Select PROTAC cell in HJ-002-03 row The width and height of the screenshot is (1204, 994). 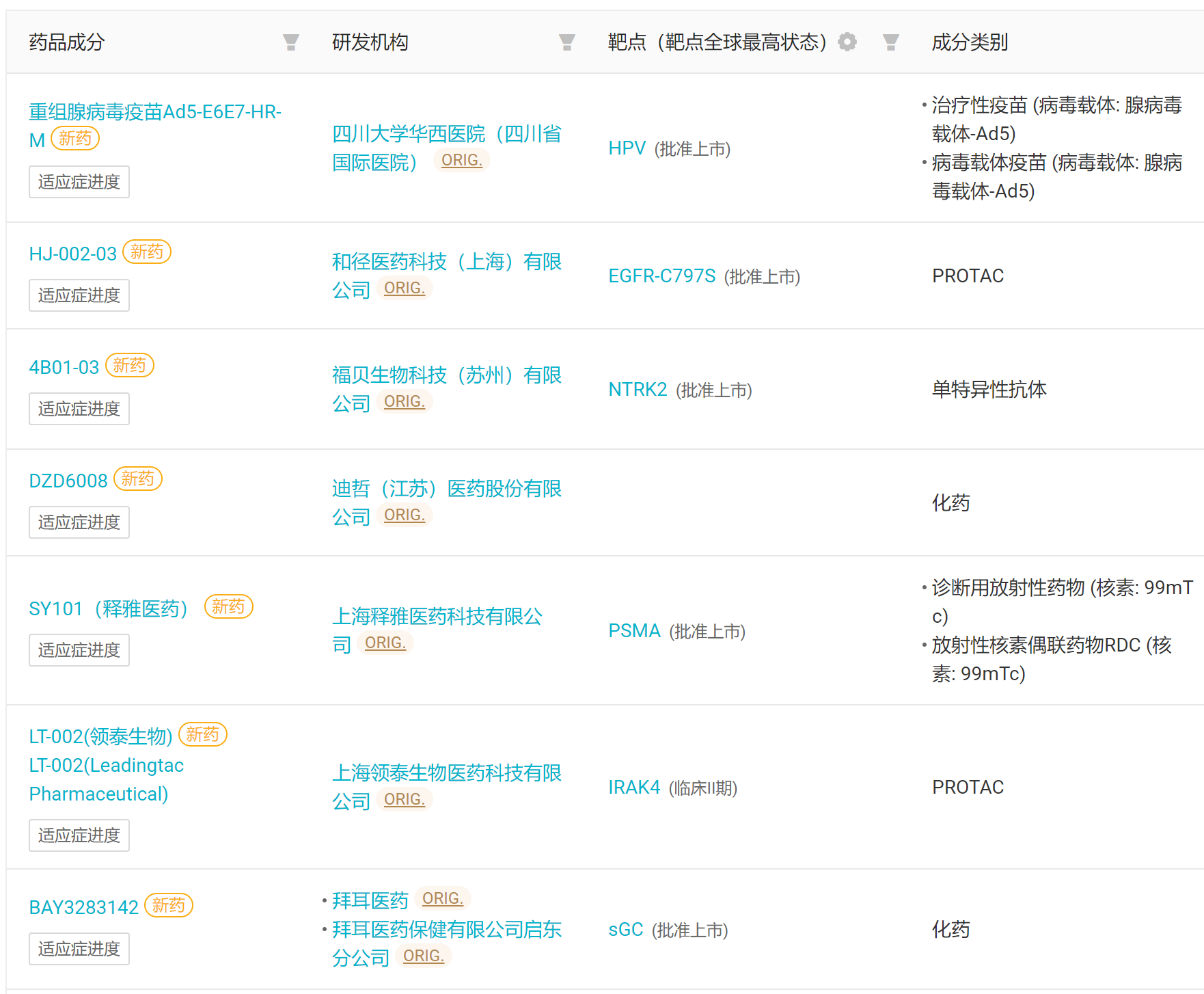tap(968, 276)
